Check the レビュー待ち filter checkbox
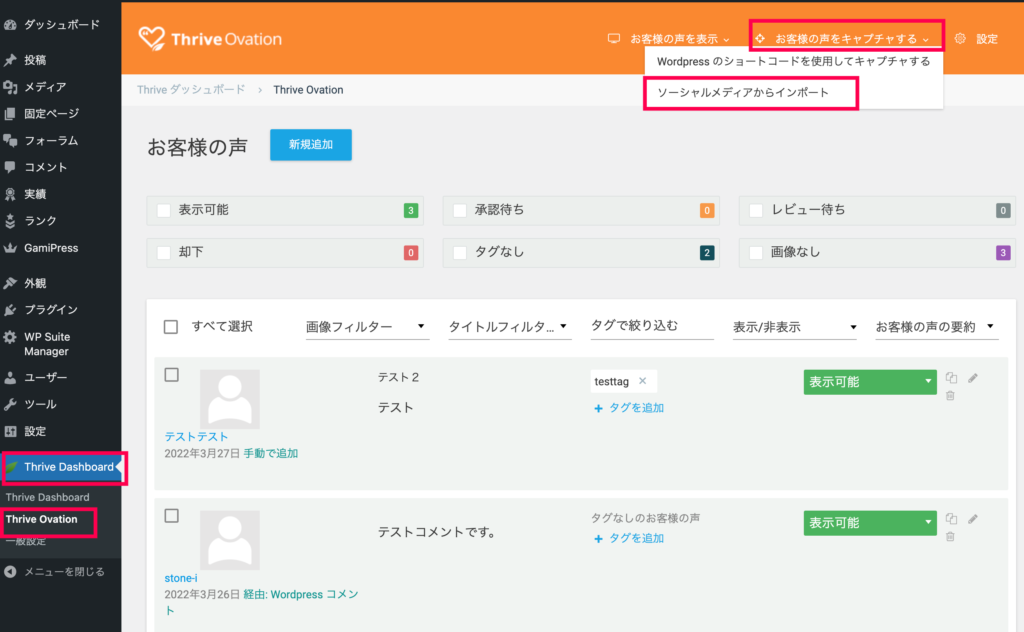This screenshot has width=1024, height=632. tap(756, 210)
